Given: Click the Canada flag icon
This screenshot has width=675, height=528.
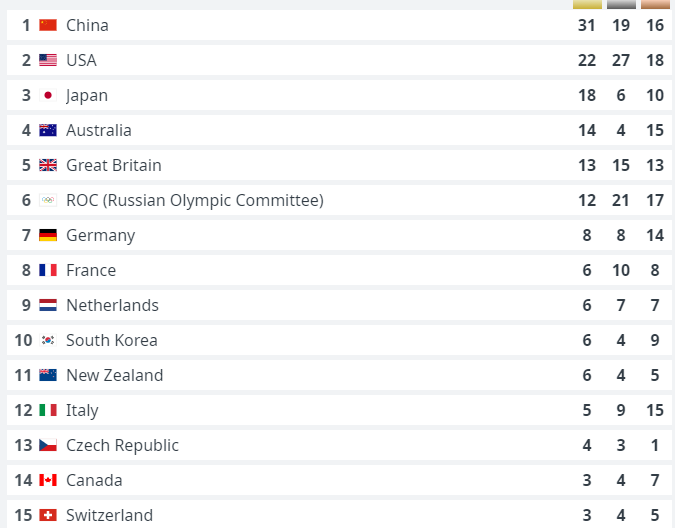Looking at the screenshot, I should point(48,480).
